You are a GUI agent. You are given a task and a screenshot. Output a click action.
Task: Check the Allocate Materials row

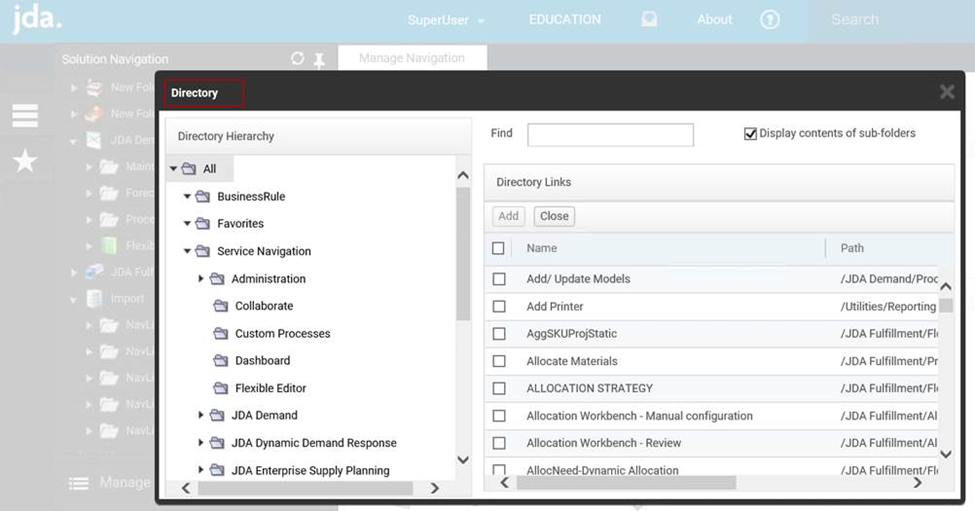coord(499,361)
